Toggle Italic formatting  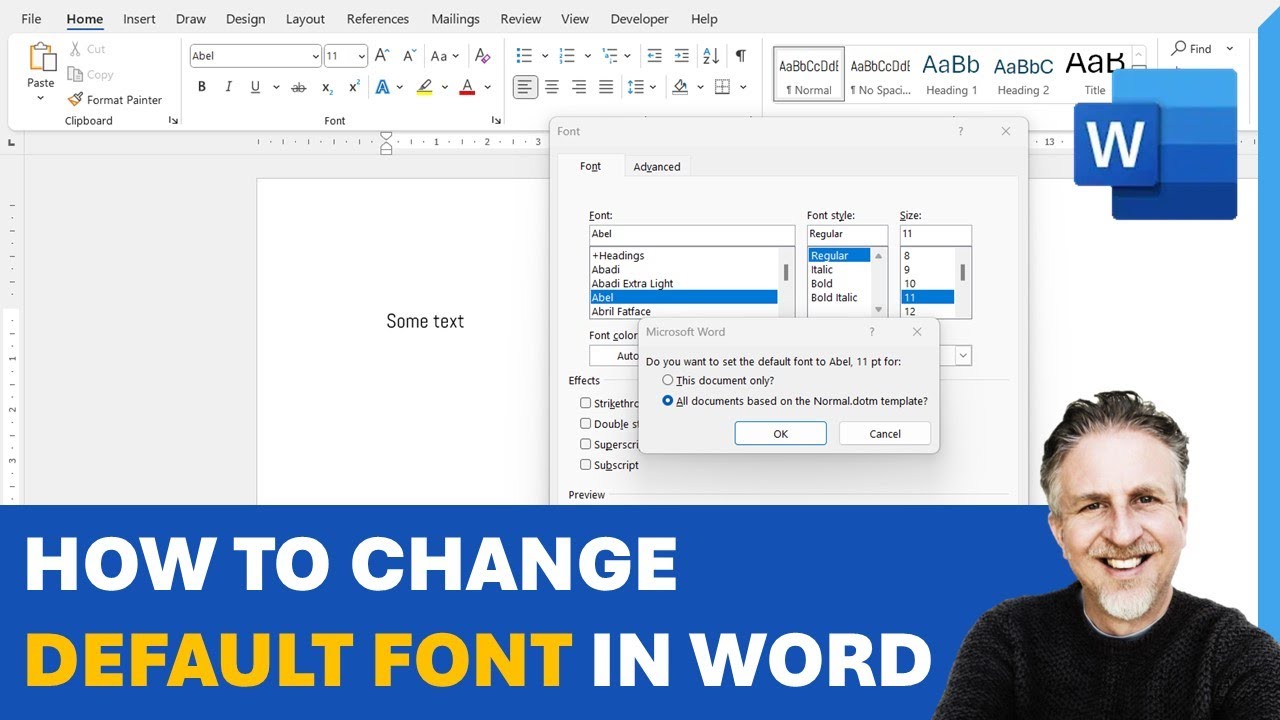(229, 87)
